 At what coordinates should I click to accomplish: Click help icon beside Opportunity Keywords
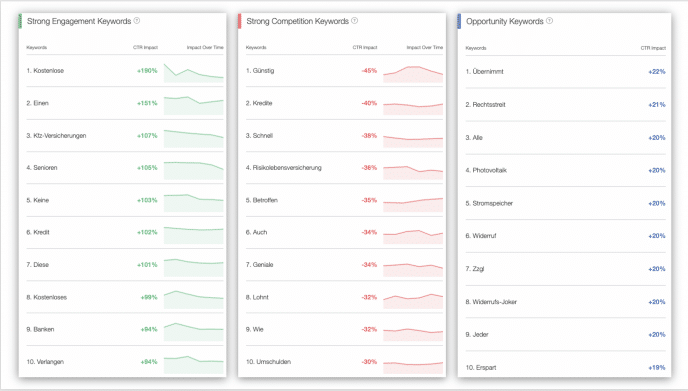point(549,21)
